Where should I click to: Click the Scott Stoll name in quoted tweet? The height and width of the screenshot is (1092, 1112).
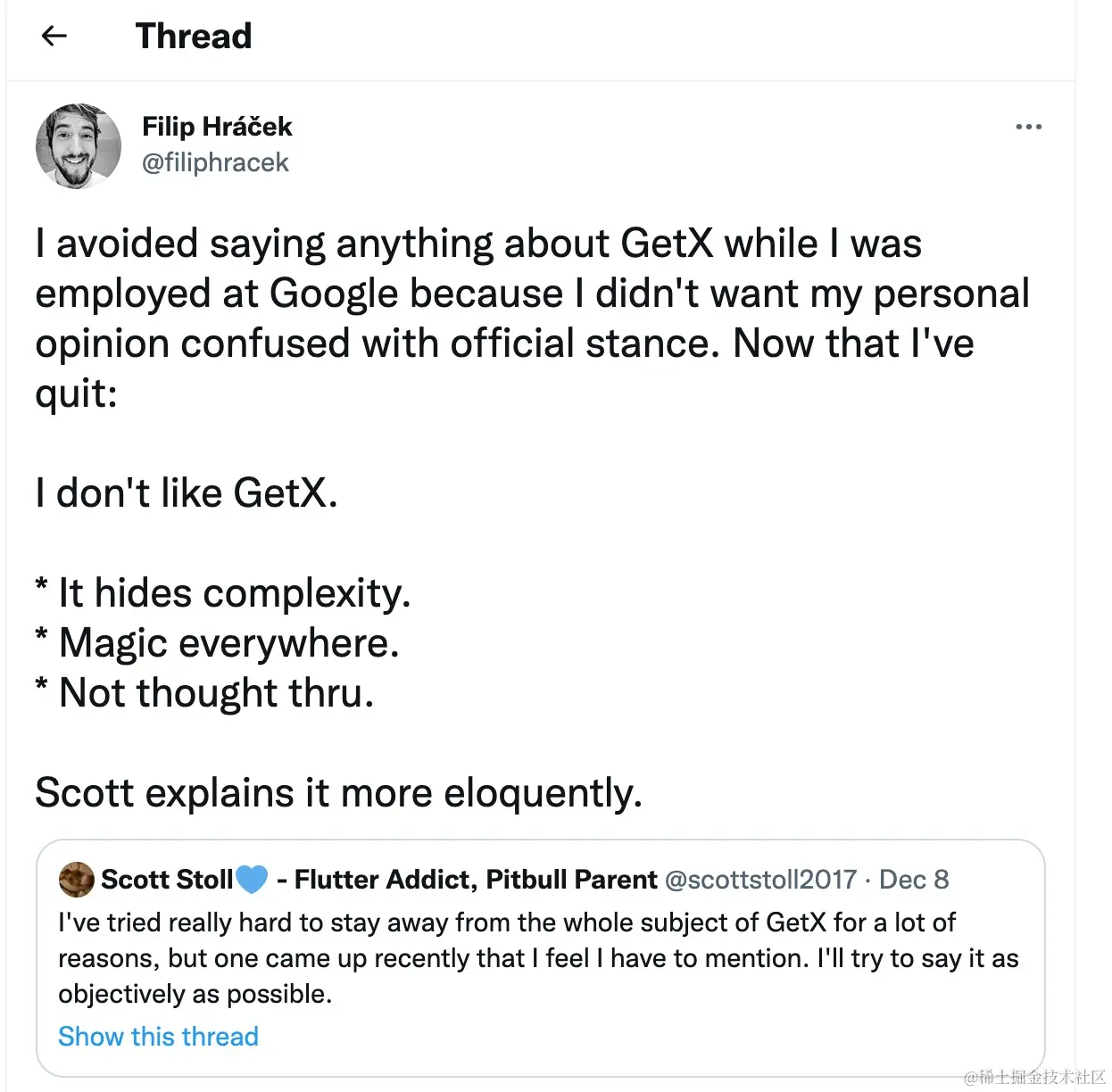click(166, 880)
